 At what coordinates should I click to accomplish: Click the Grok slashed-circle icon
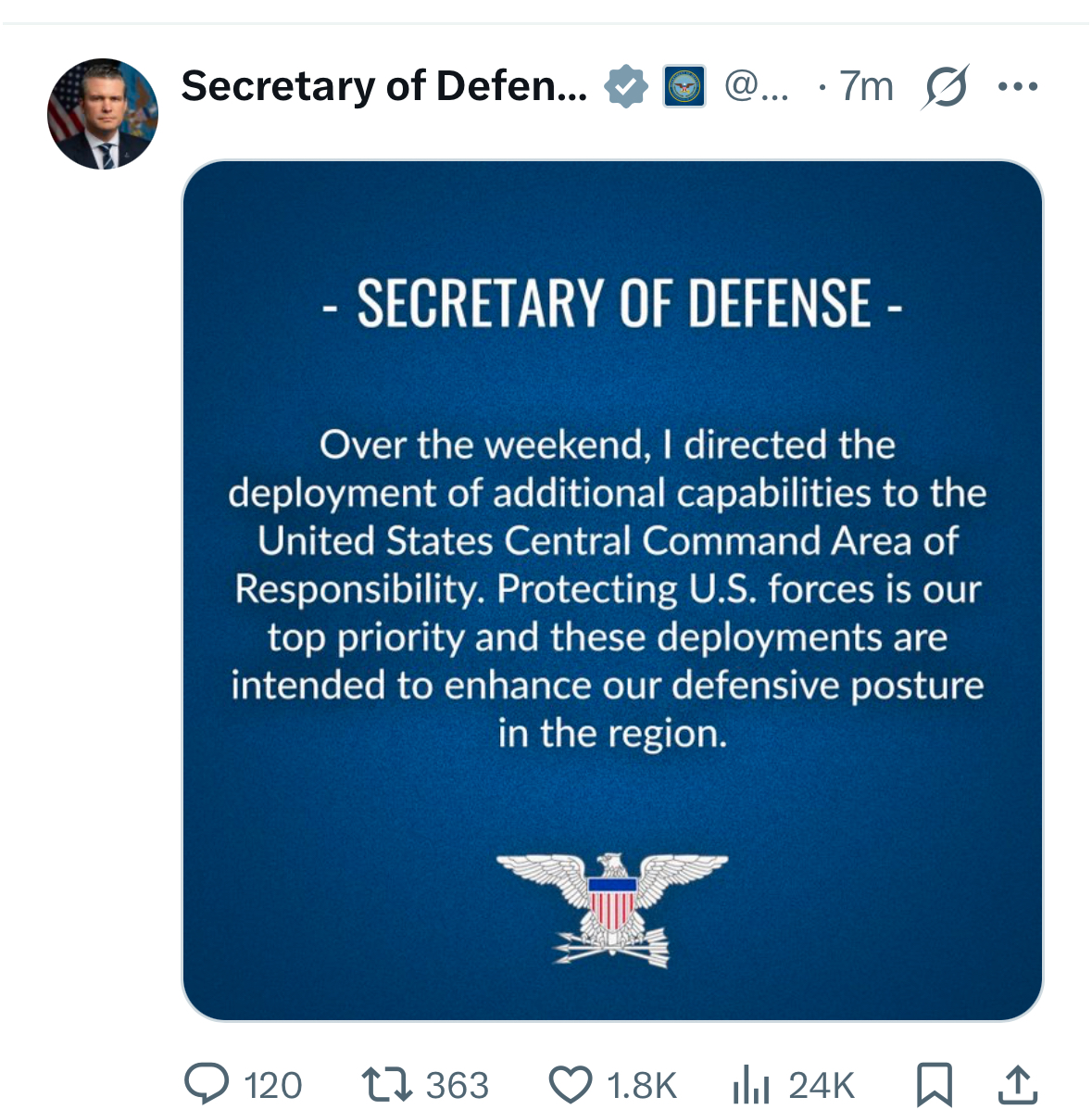tap(946, 87)
